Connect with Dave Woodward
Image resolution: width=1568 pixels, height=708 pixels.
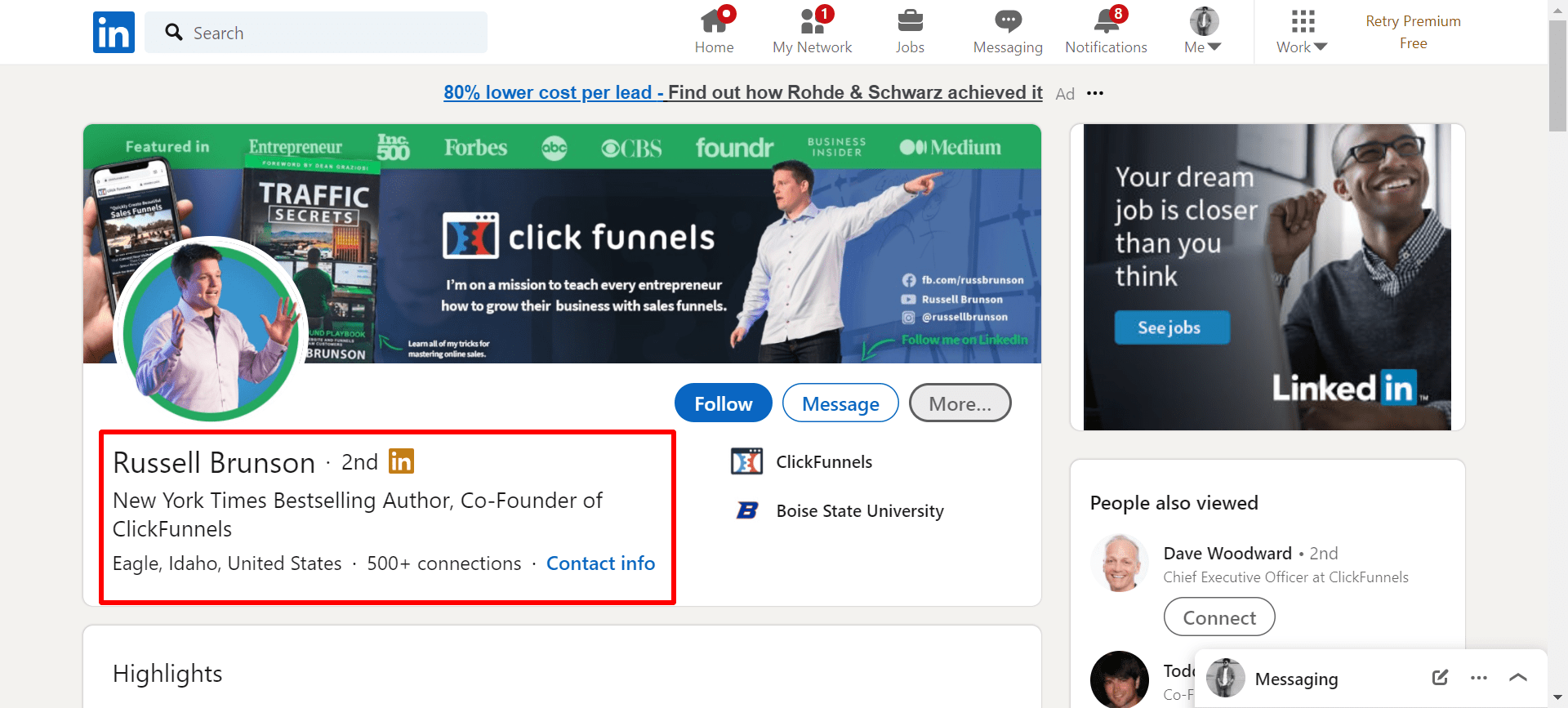tap(1219, 617)
